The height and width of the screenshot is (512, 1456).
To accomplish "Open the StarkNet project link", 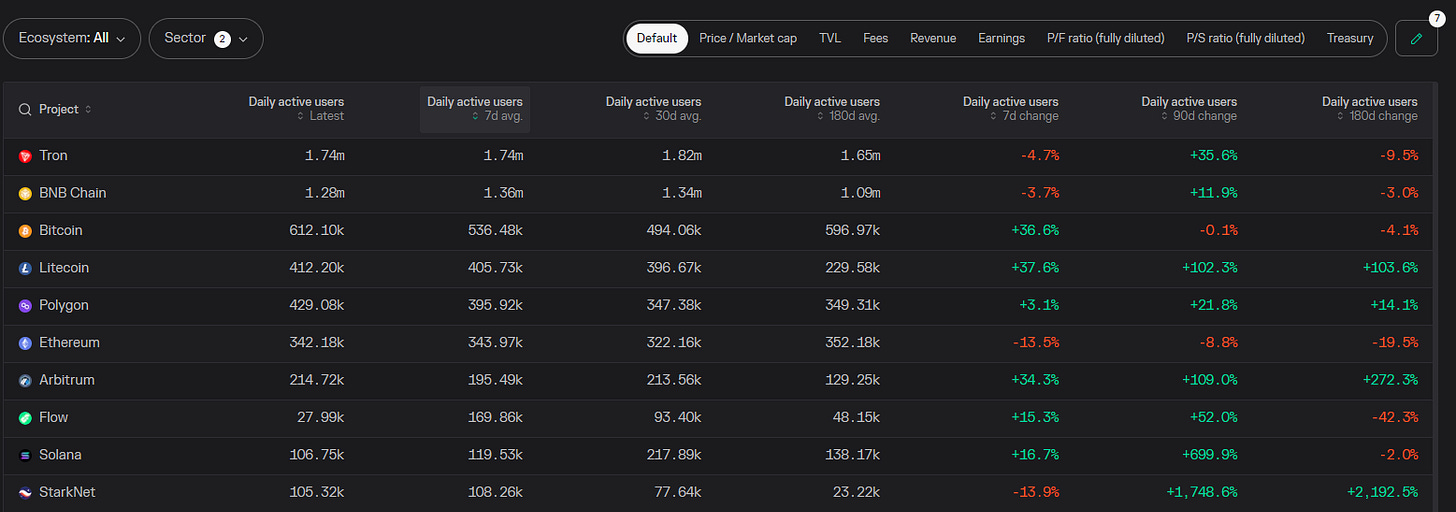I will point(67,493).
